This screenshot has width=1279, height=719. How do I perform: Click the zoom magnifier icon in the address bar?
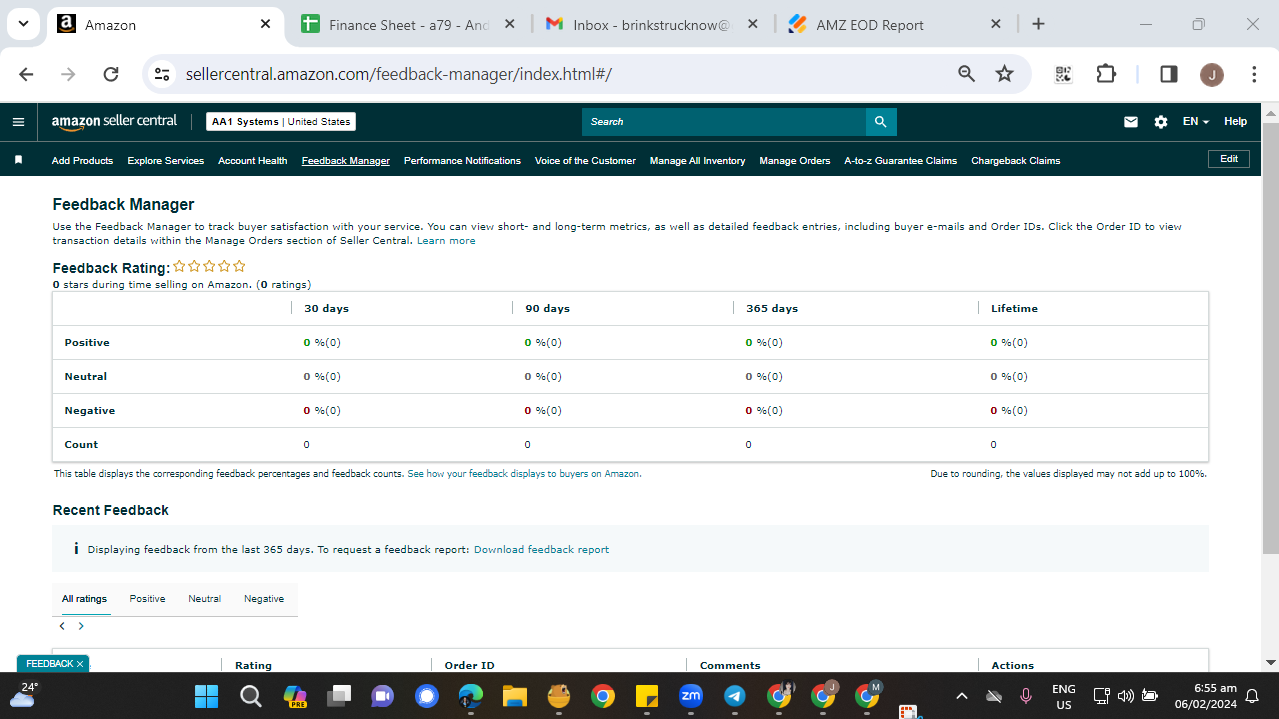(x=966, y=74)
